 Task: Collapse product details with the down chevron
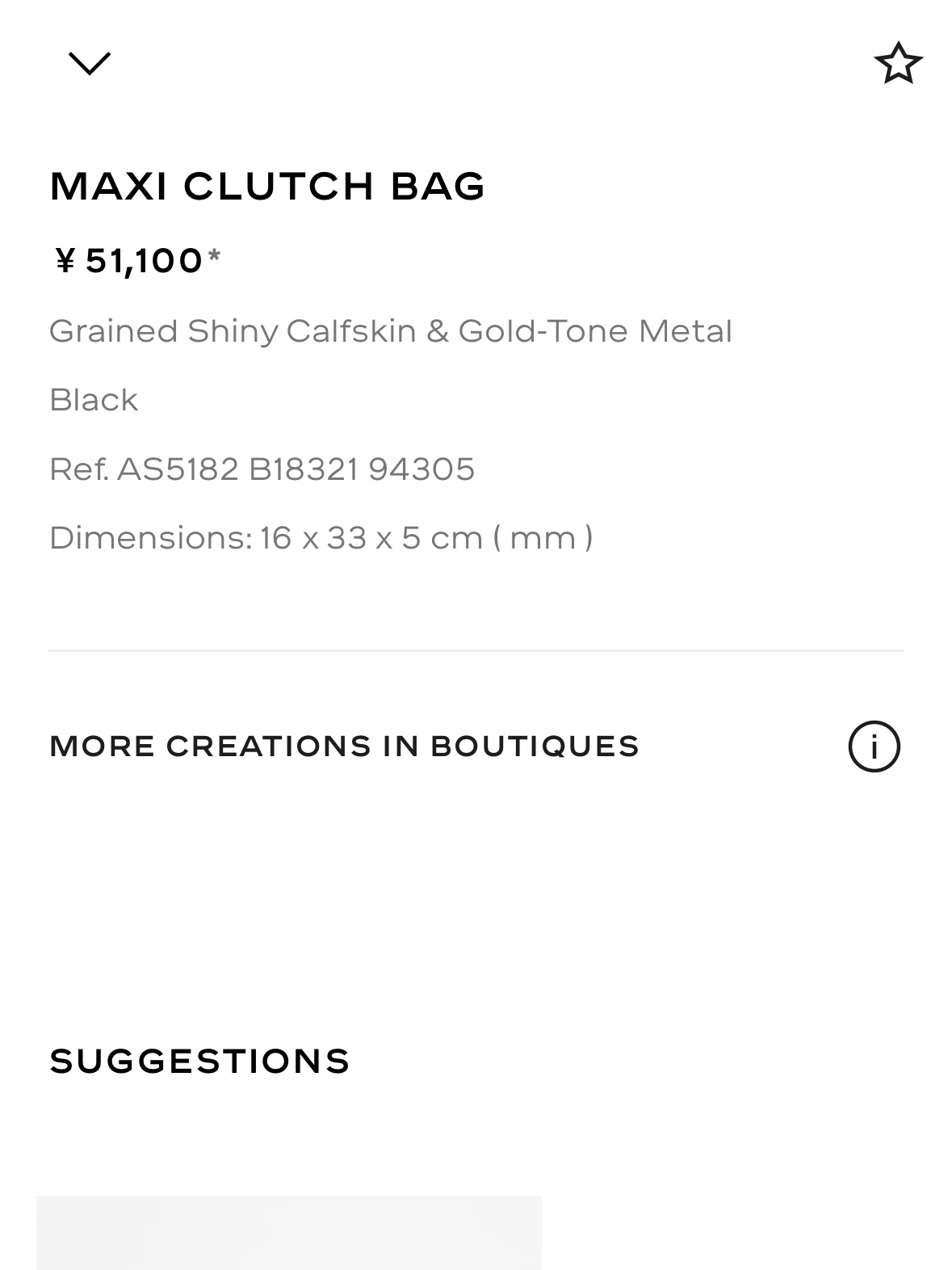(x=89, y=63)
